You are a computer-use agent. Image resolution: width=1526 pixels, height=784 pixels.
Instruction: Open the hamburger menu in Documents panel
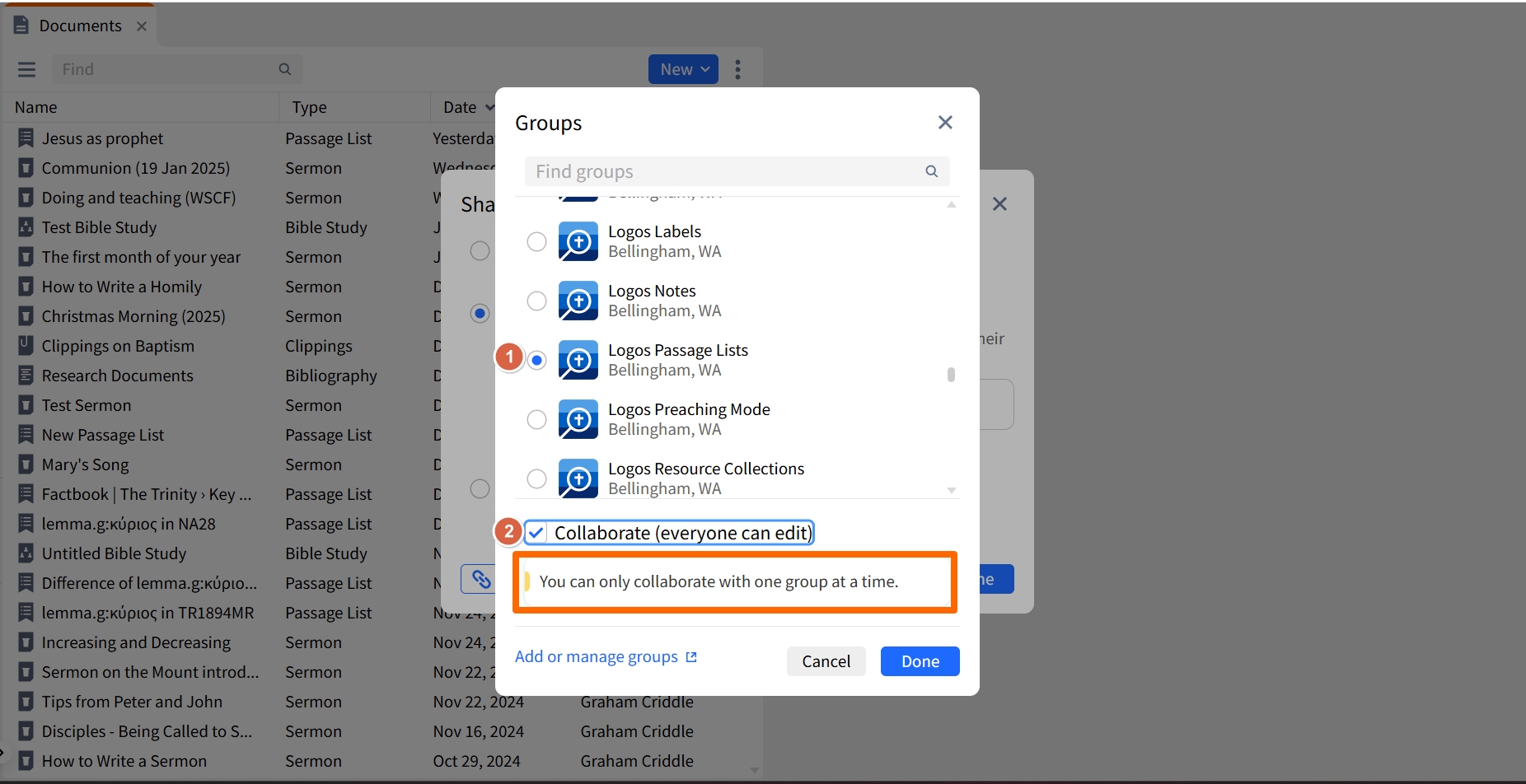[26, 69]
